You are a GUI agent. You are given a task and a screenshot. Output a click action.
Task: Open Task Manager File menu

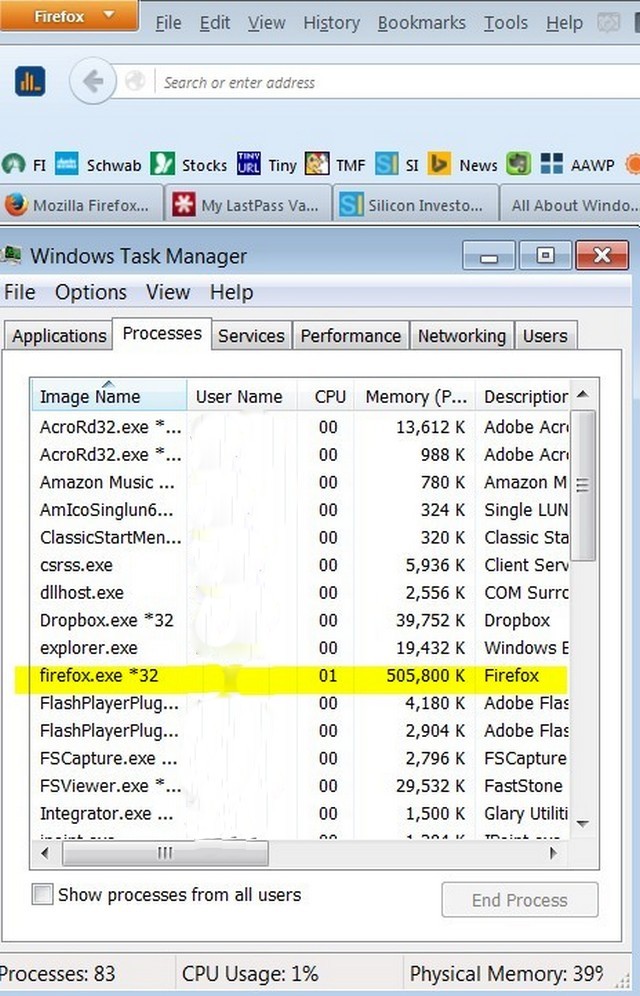20,292
